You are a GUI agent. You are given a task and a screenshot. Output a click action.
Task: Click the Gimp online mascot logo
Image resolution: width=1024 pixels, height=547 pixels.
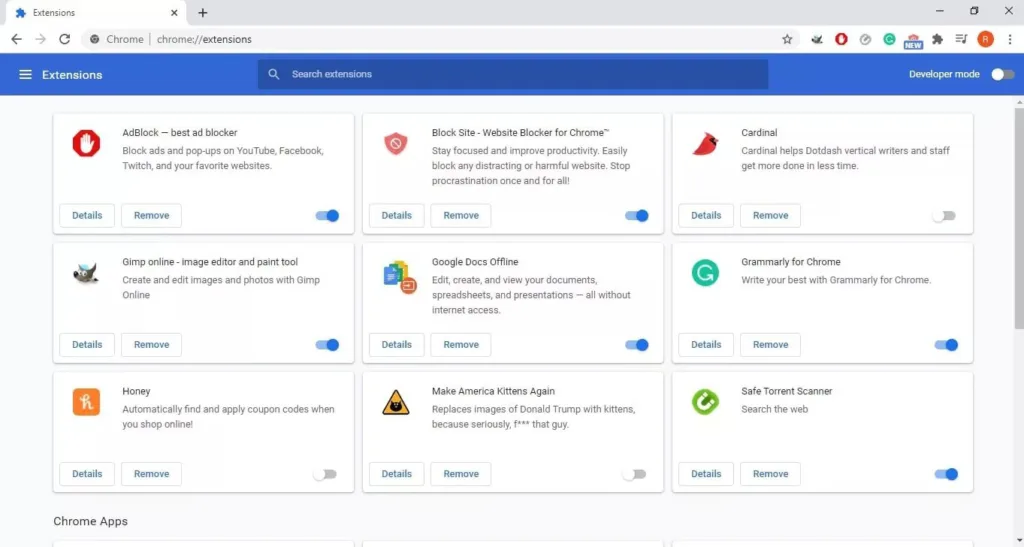click(86, 273)
